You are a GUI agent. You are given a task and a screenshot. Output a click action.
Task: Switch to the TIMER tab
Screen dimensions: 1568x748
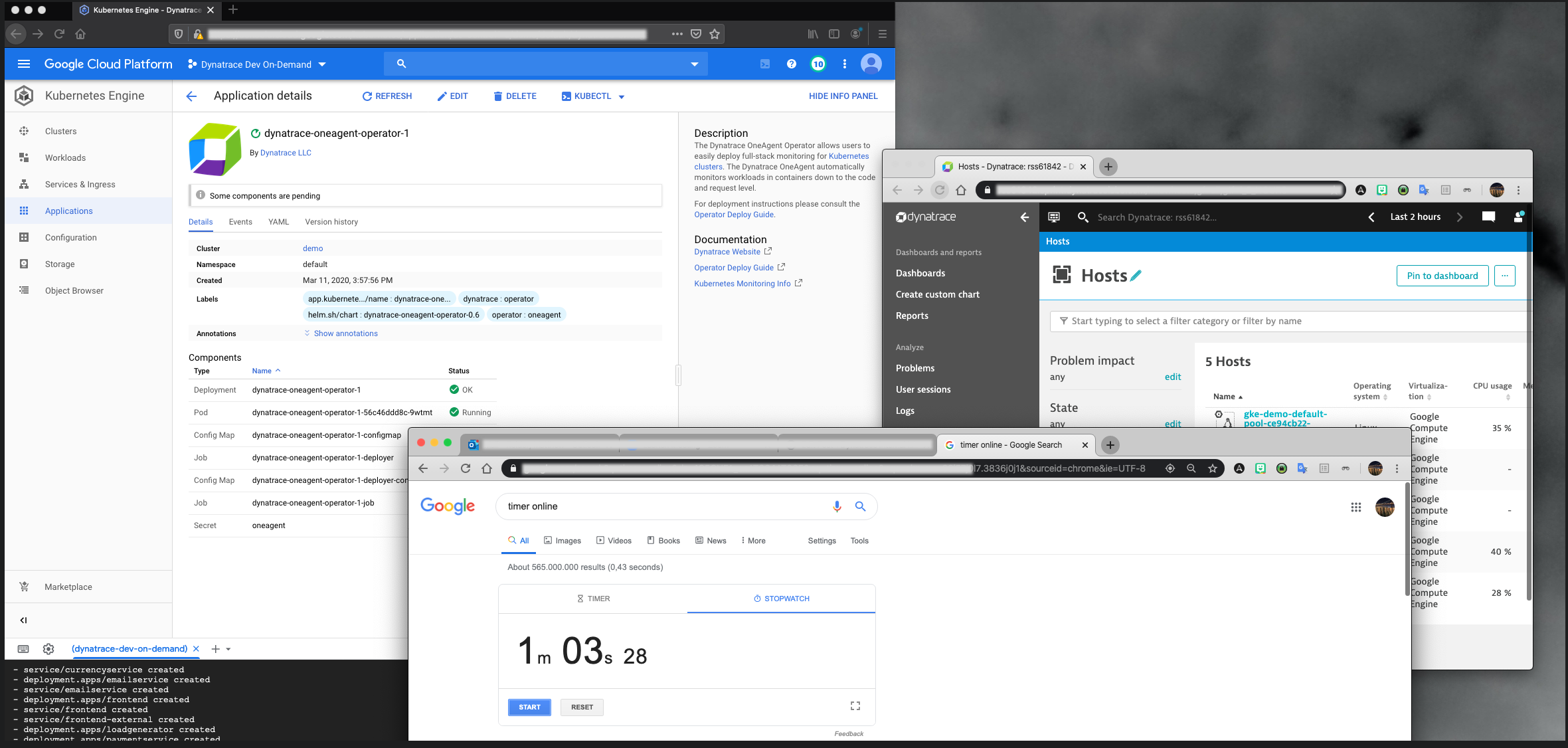point(593,599)
